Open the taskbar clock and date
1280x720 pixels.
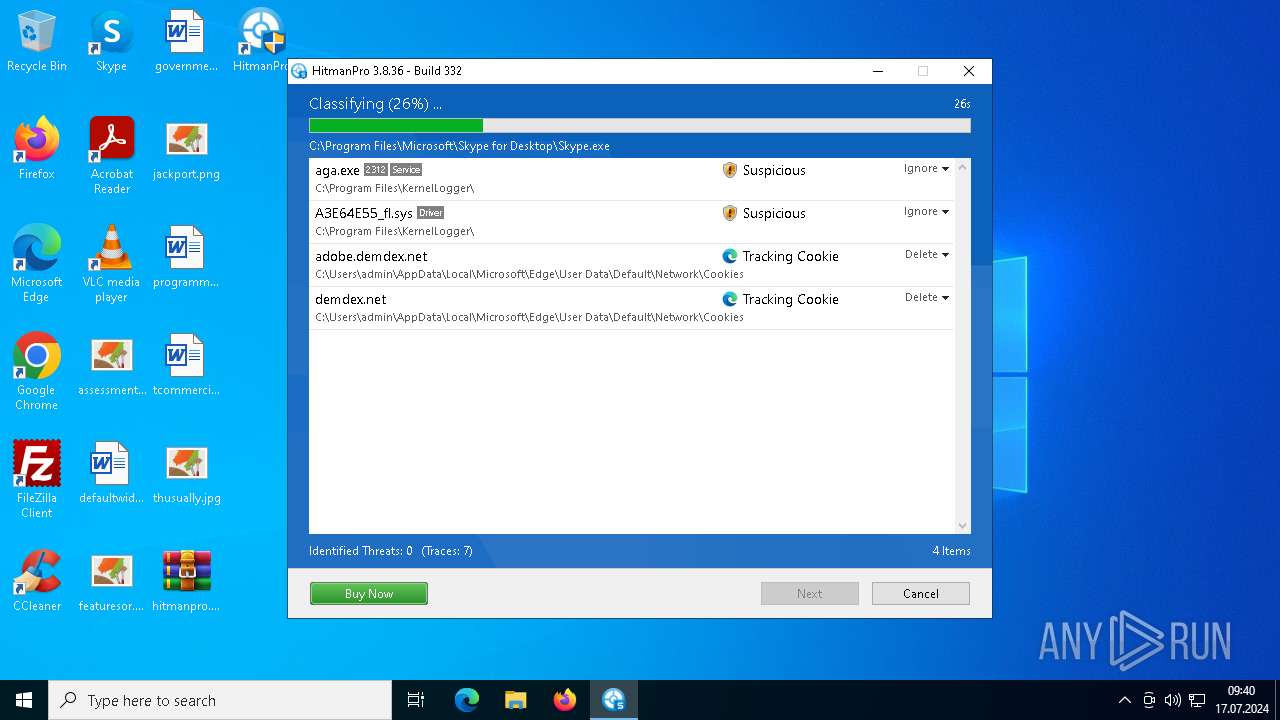pos(1241,700)
